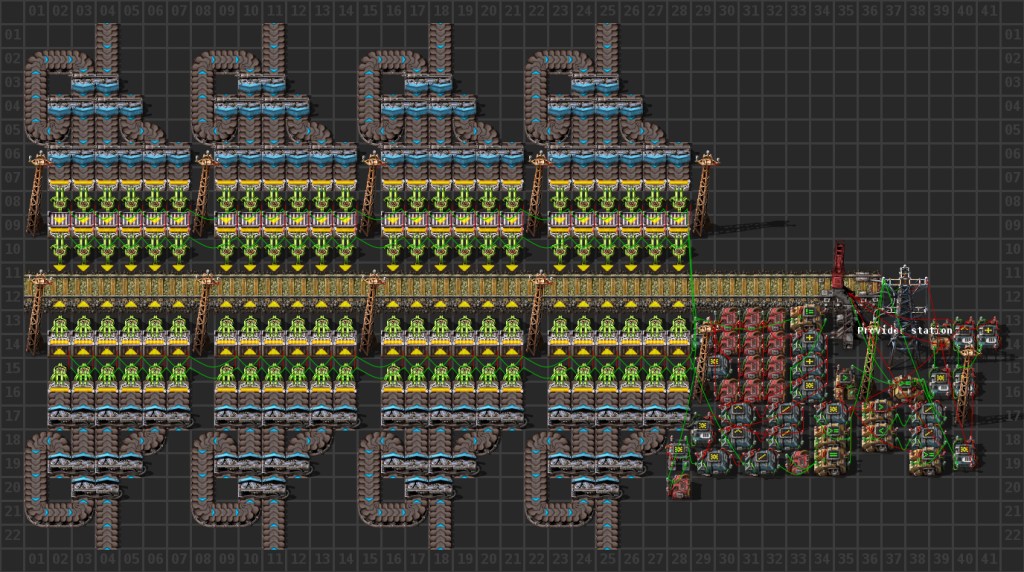Screen dimensions: 1024x572
Task: Open the rightmost "*" combinator near row 19
Action: pyautogui.click(x=964, y=454)
